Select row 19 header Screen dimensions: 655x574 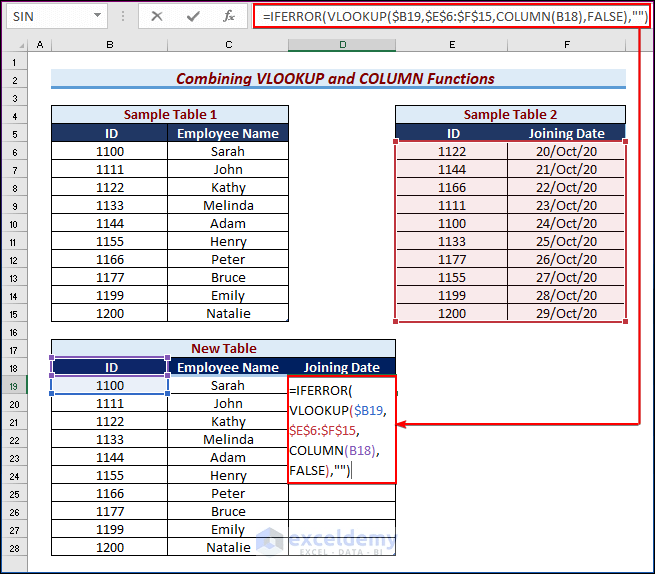pos(14,386)
